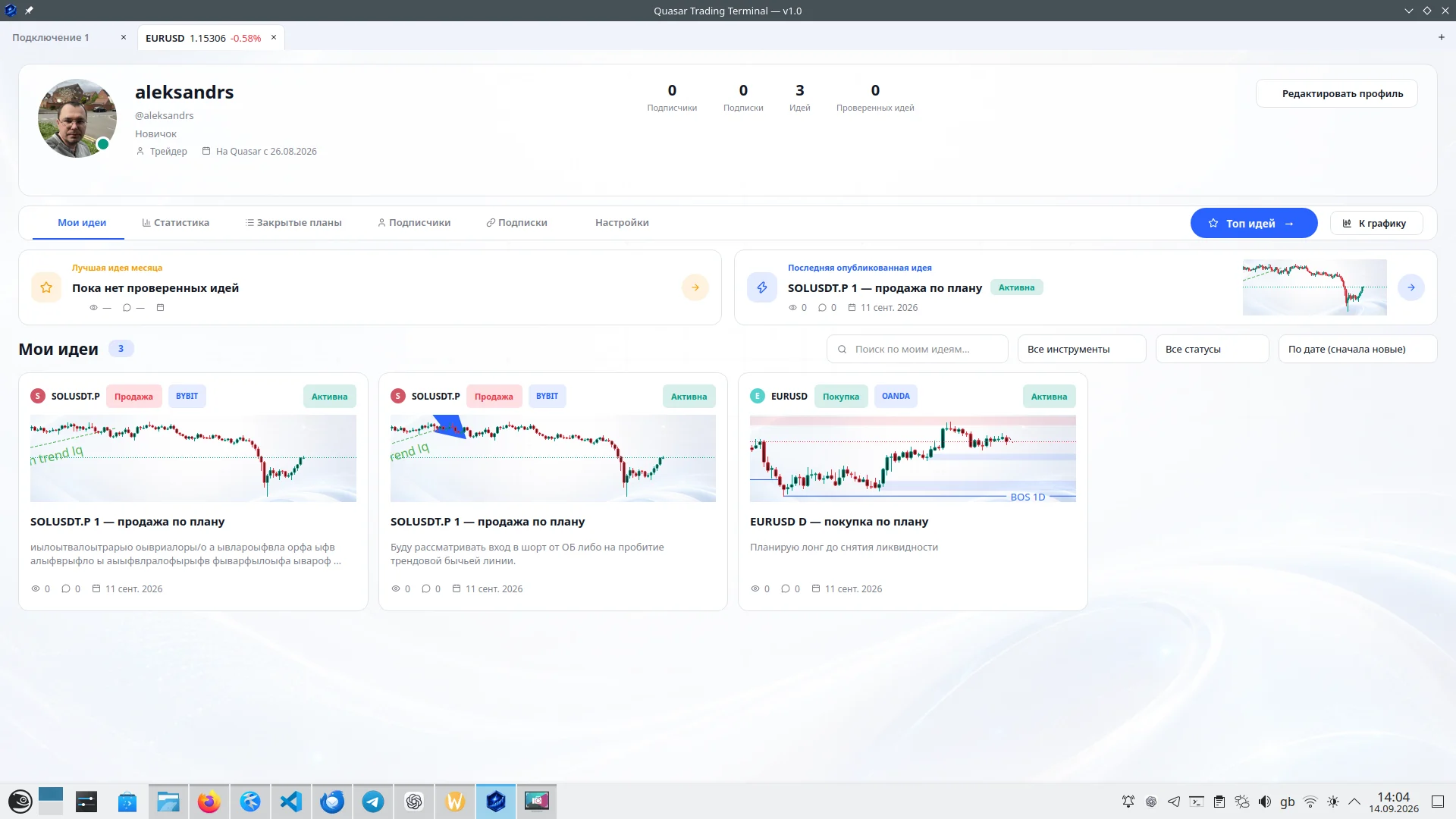Click the search field for my ideas

(917, 349)
